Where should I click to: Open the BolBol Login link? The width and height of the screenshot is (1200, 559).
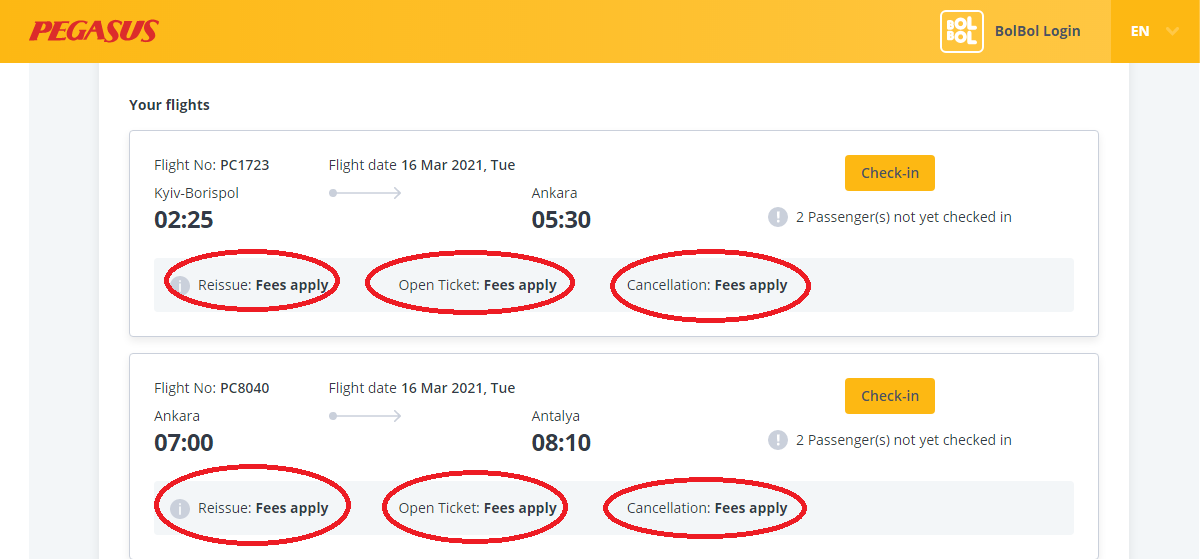click(1037, 31)
